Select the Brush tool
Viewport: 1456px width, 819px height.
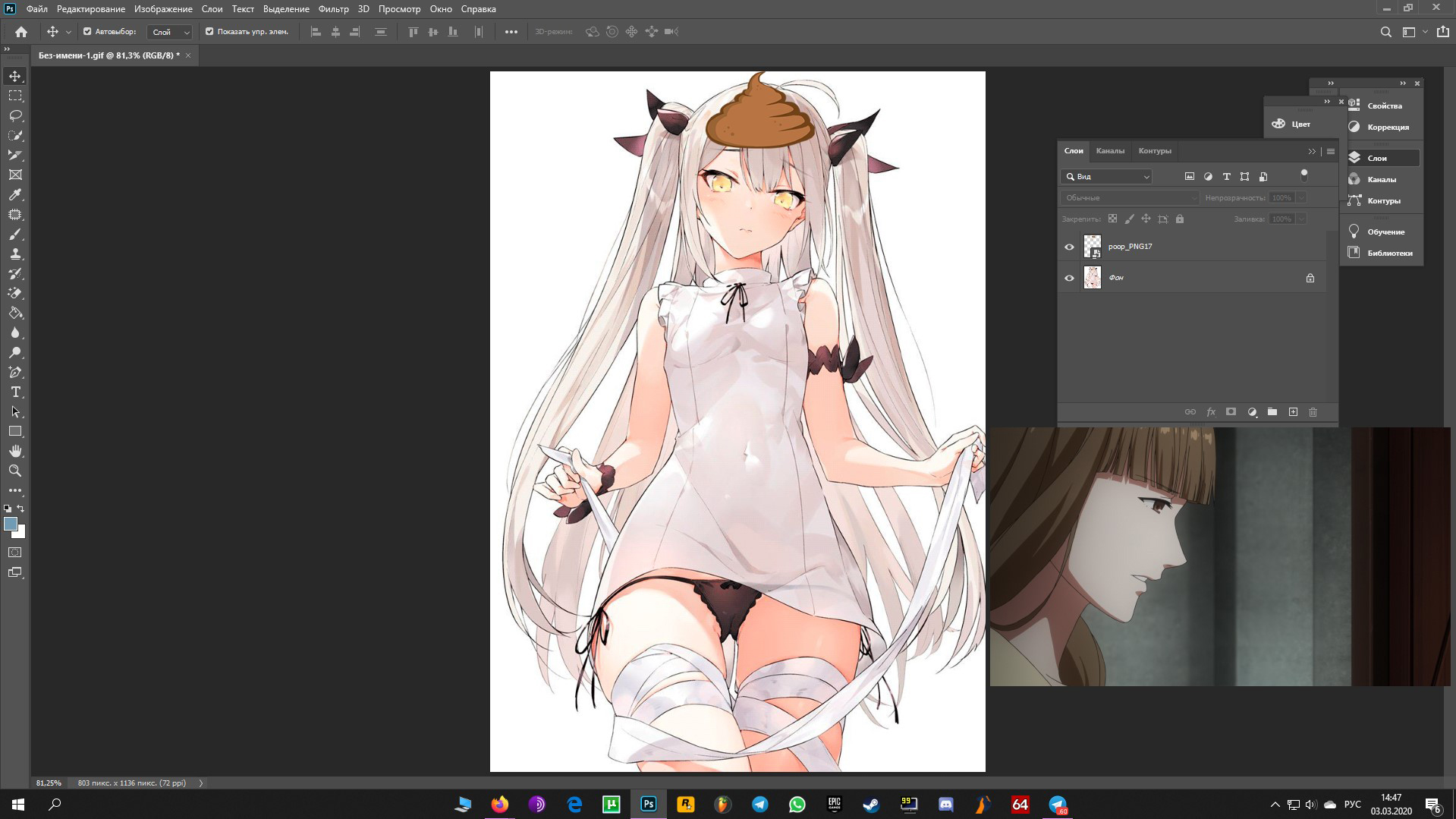15,234
